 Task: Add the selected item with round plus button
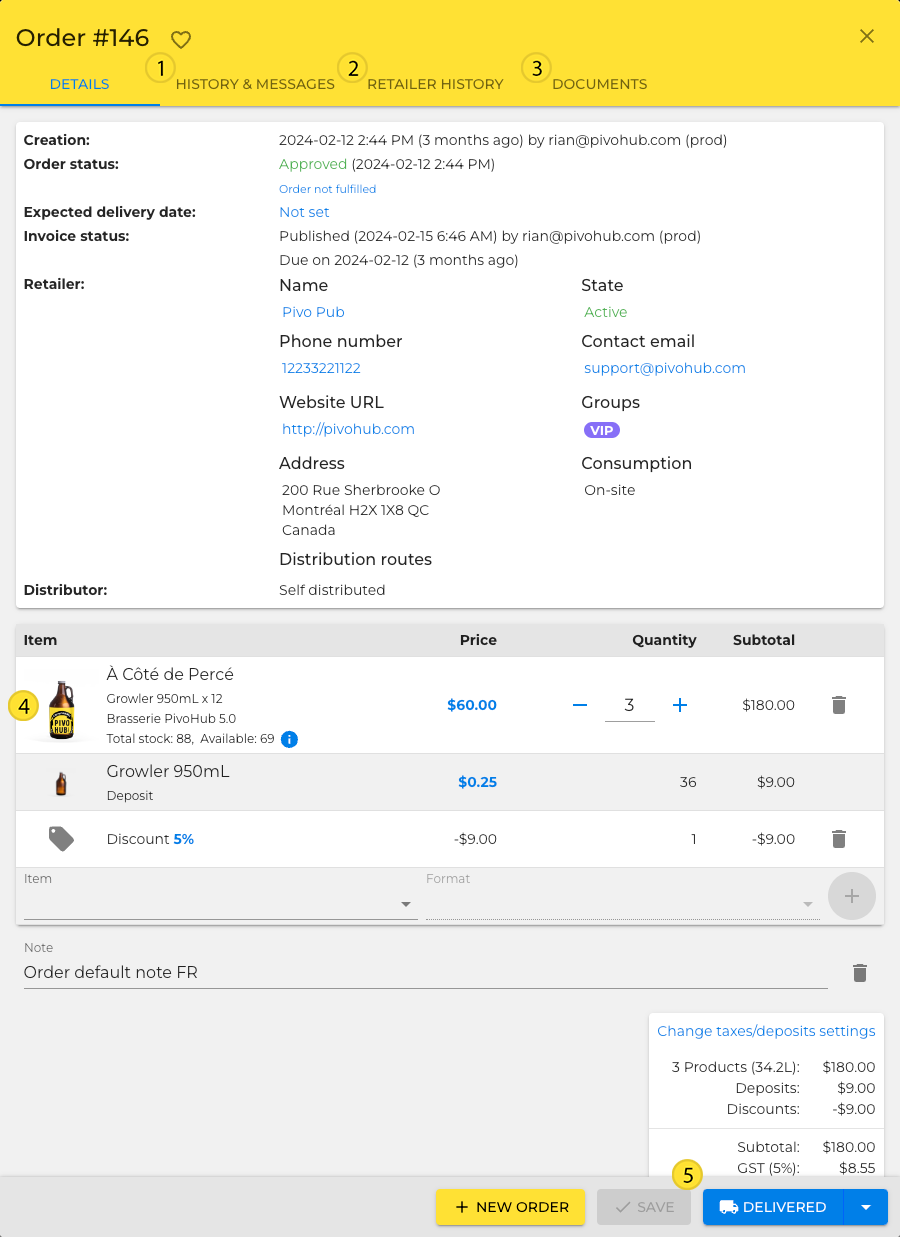[852, 896]
